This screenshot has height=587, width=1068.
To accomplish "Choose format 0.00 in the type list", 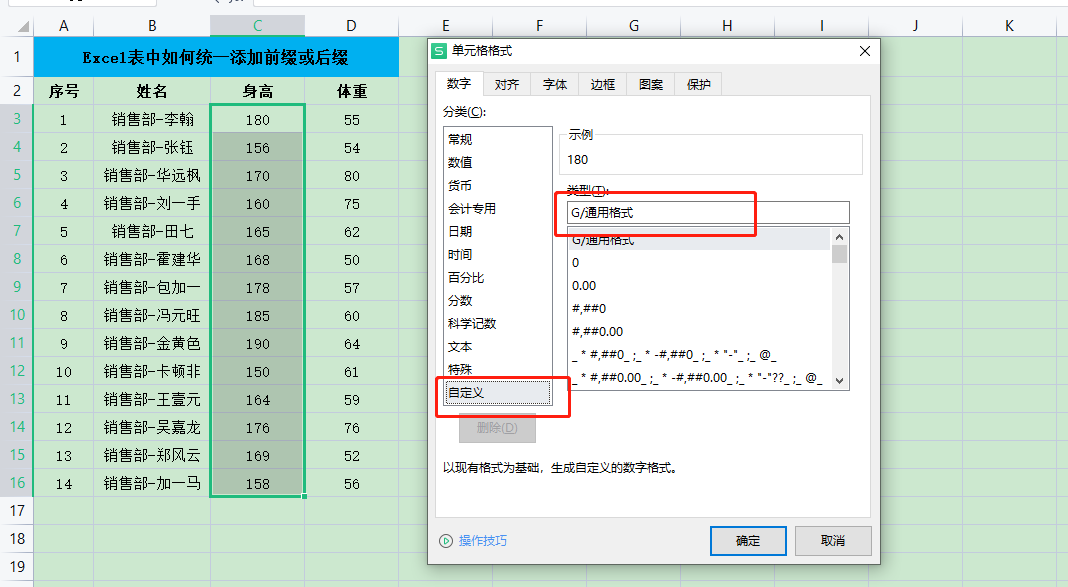I will 699,286.
